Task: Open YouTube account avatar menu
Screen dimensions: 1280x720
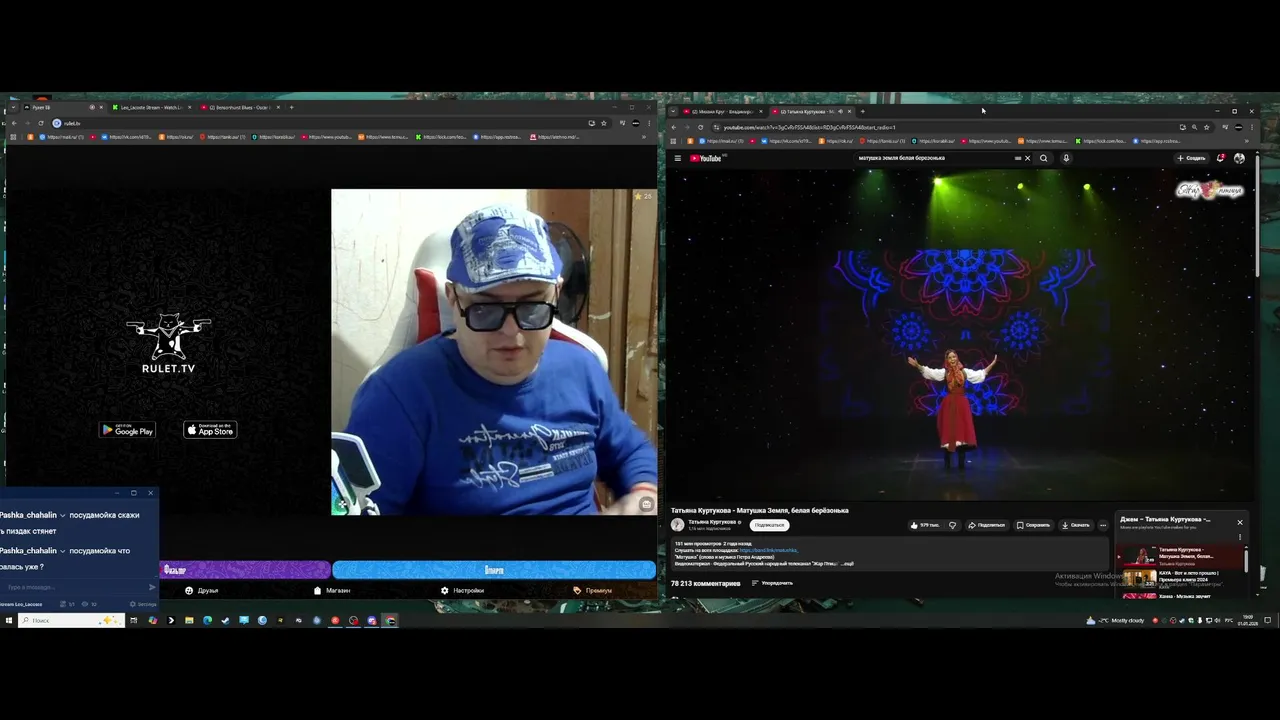Action: (x=1239, y=158)
